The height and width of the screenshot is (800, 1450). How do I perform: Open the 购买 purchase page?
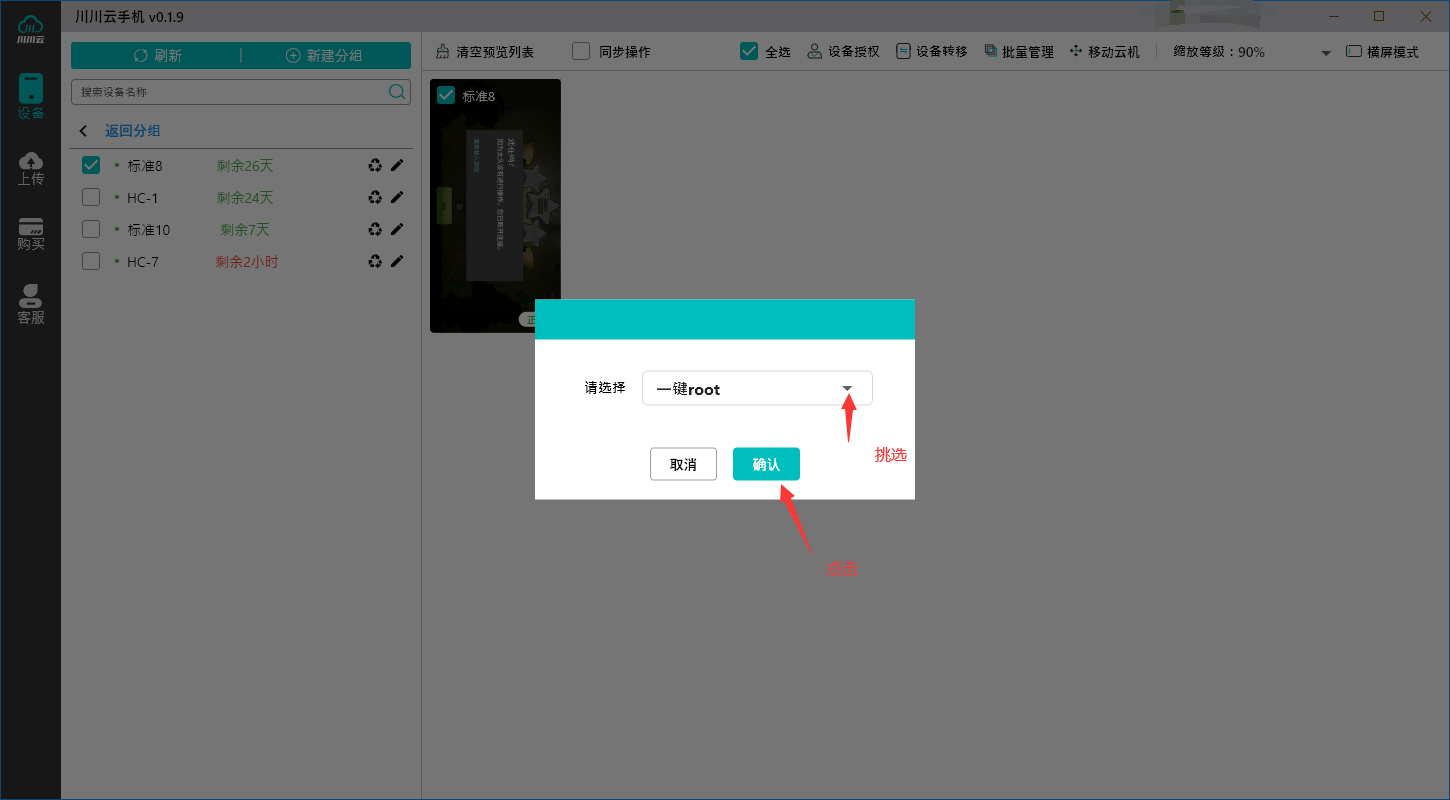point(31,232)
